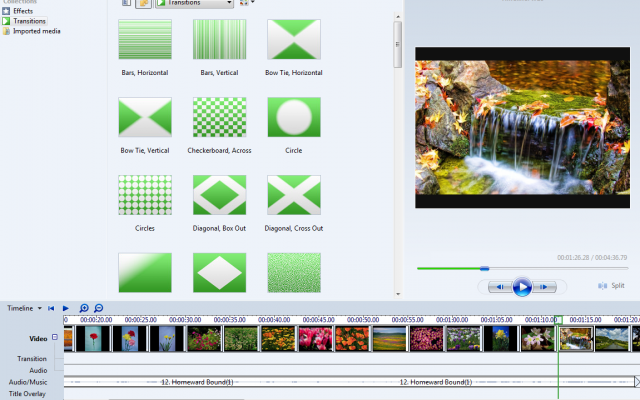
Task: Select the white lily flowers clip
Action: [538, 339]
